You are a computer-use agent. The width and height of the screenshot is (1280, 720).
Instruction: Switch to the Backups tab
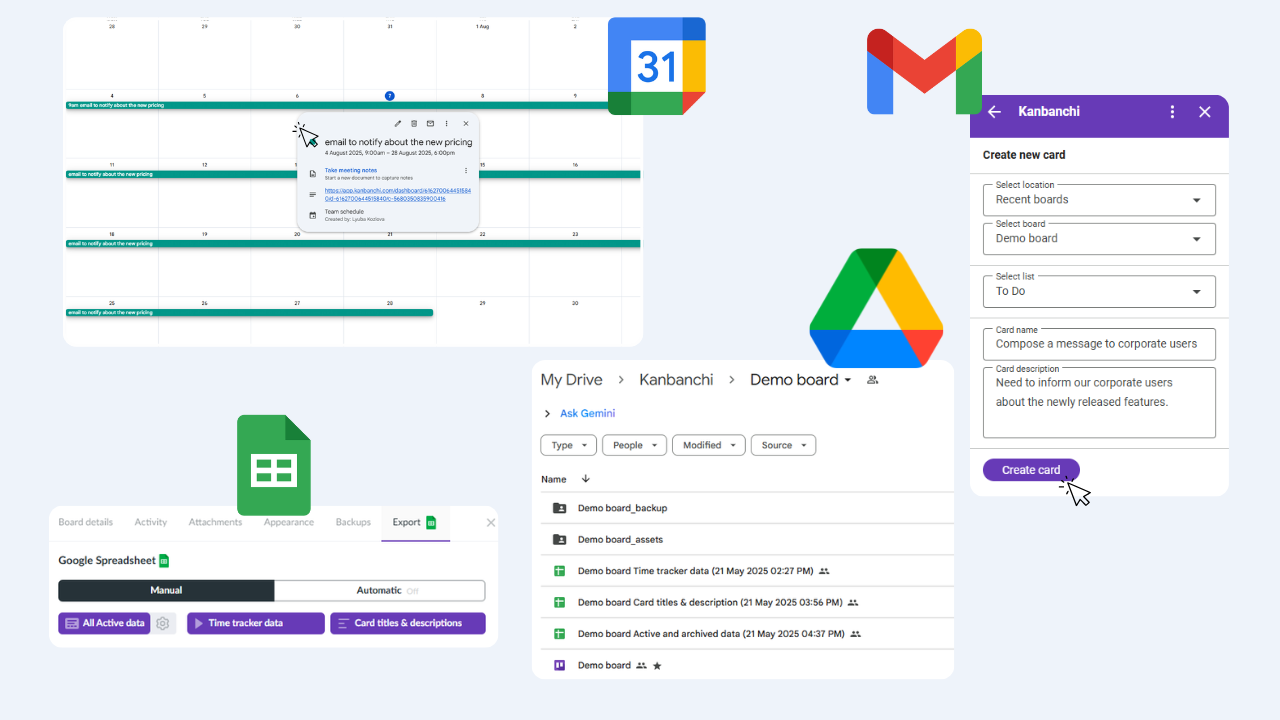(x=353, y=522)
